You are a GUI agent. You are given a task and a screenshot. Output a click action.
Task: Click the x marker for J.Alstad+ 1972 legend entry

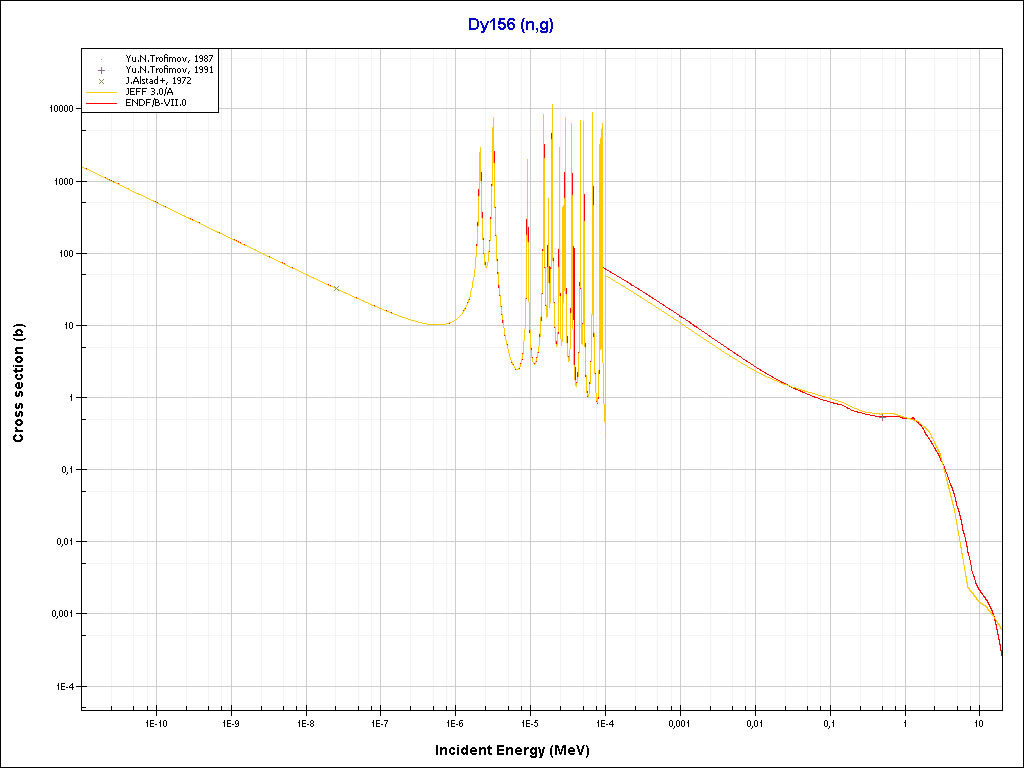tap(102, 81)
